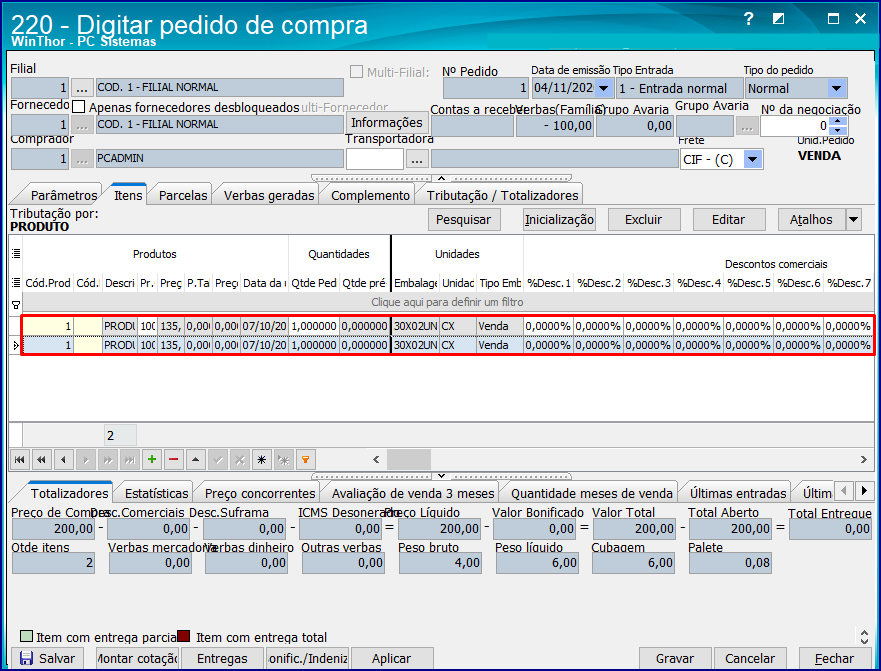Collapse header panel with up chevron
This screenshot has height=671, width=881.
(x=442, y=178)
